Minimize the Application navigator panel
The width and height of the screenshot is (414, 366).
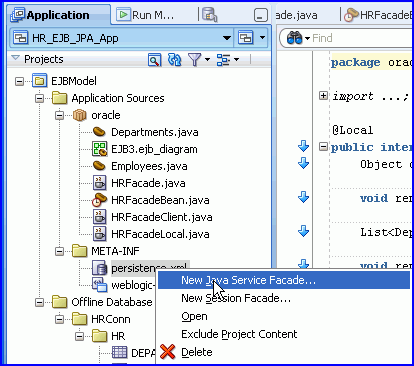click(x=260, y=15)
